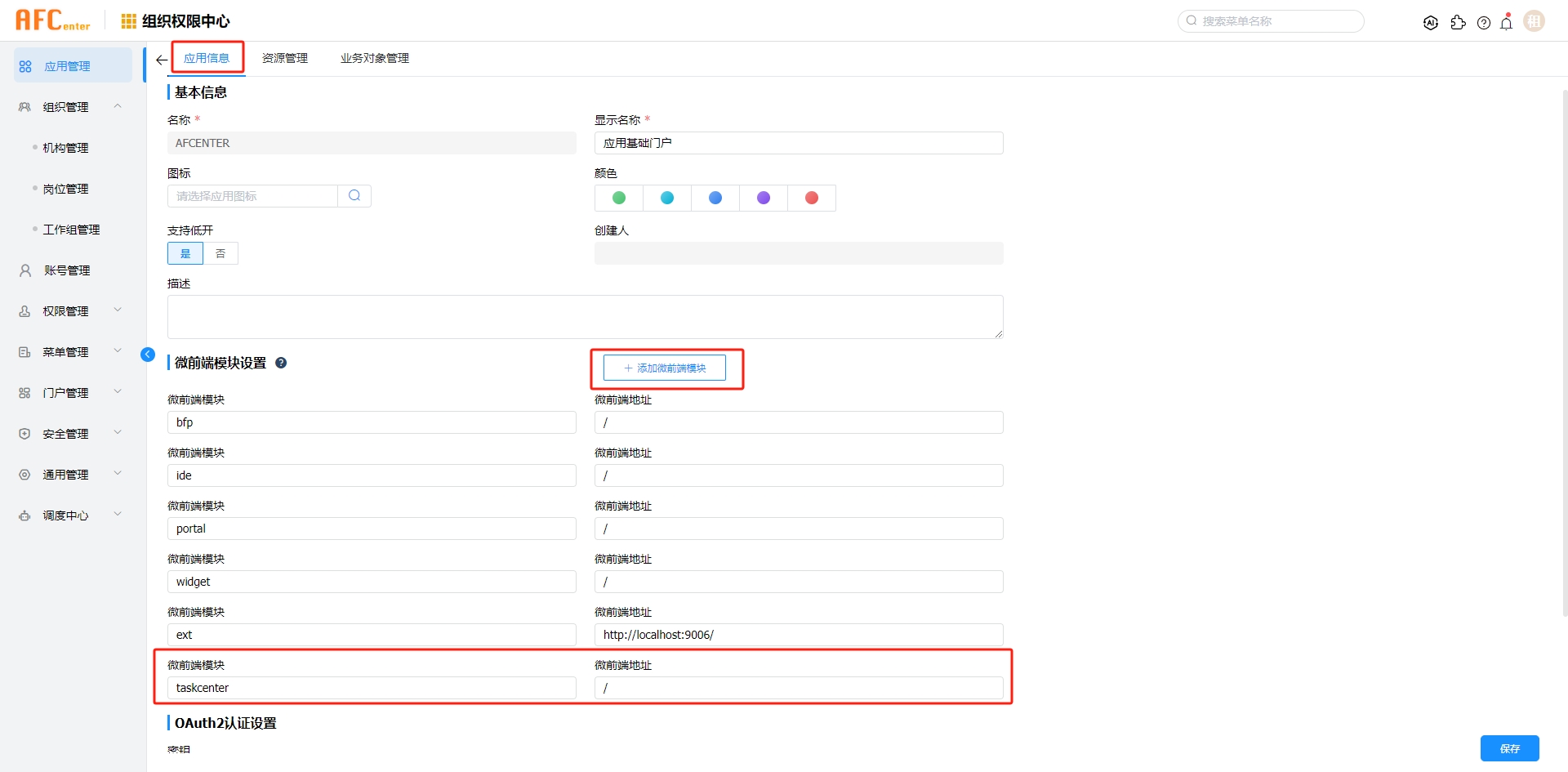Click the app grid icon beside 组织权限中心
This screenshot has height=772, width=1568.
coord(128,21)
